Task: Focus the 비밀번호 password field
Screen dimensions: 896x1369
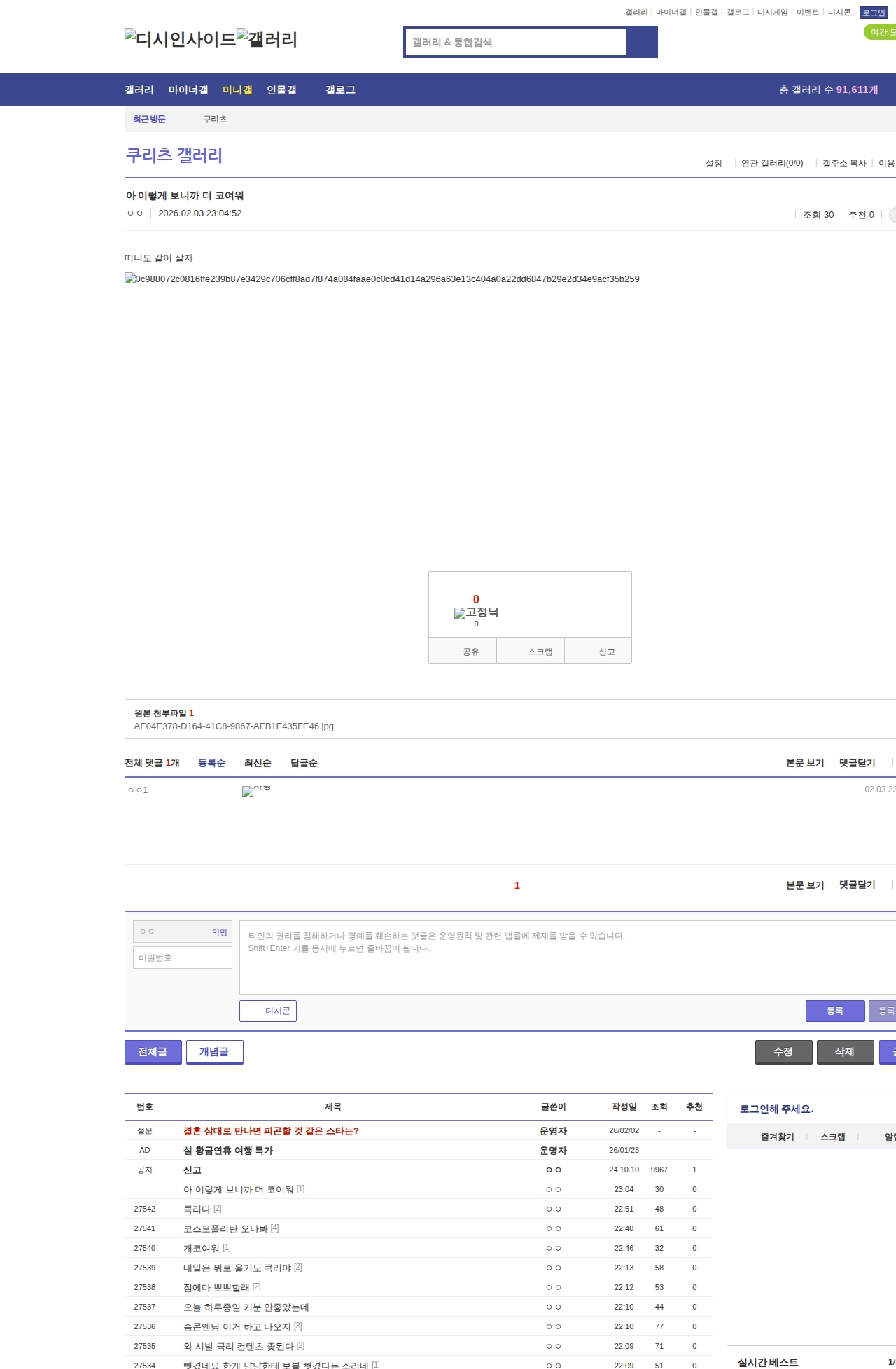Action: 182,957
